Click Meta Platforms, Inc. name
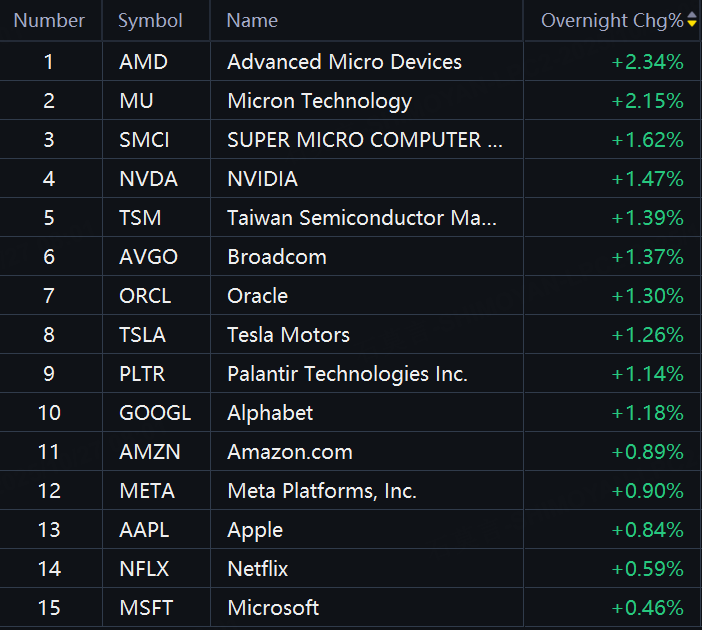The image size is (702, 630). click(321, 491)
